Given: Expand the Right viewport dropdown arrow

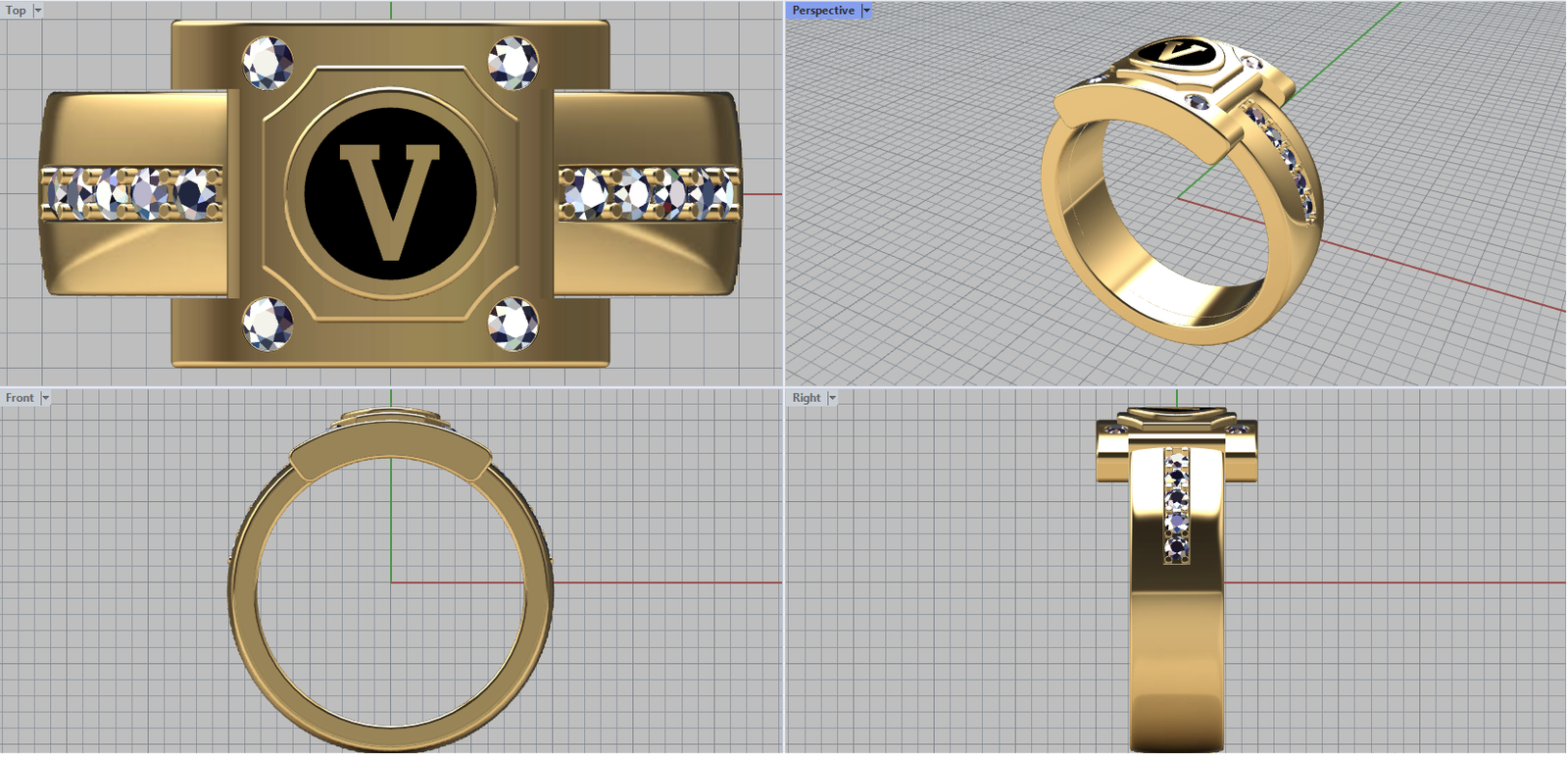Looking at the screenshot, I should coord(833,398).
